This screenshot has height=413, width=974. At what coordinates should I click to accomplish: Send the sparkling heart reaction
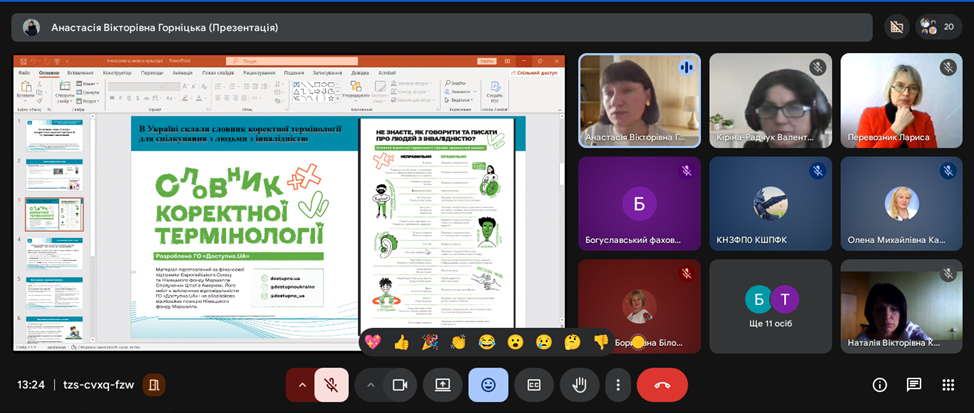pyautogui.click(x=372, y=342)
